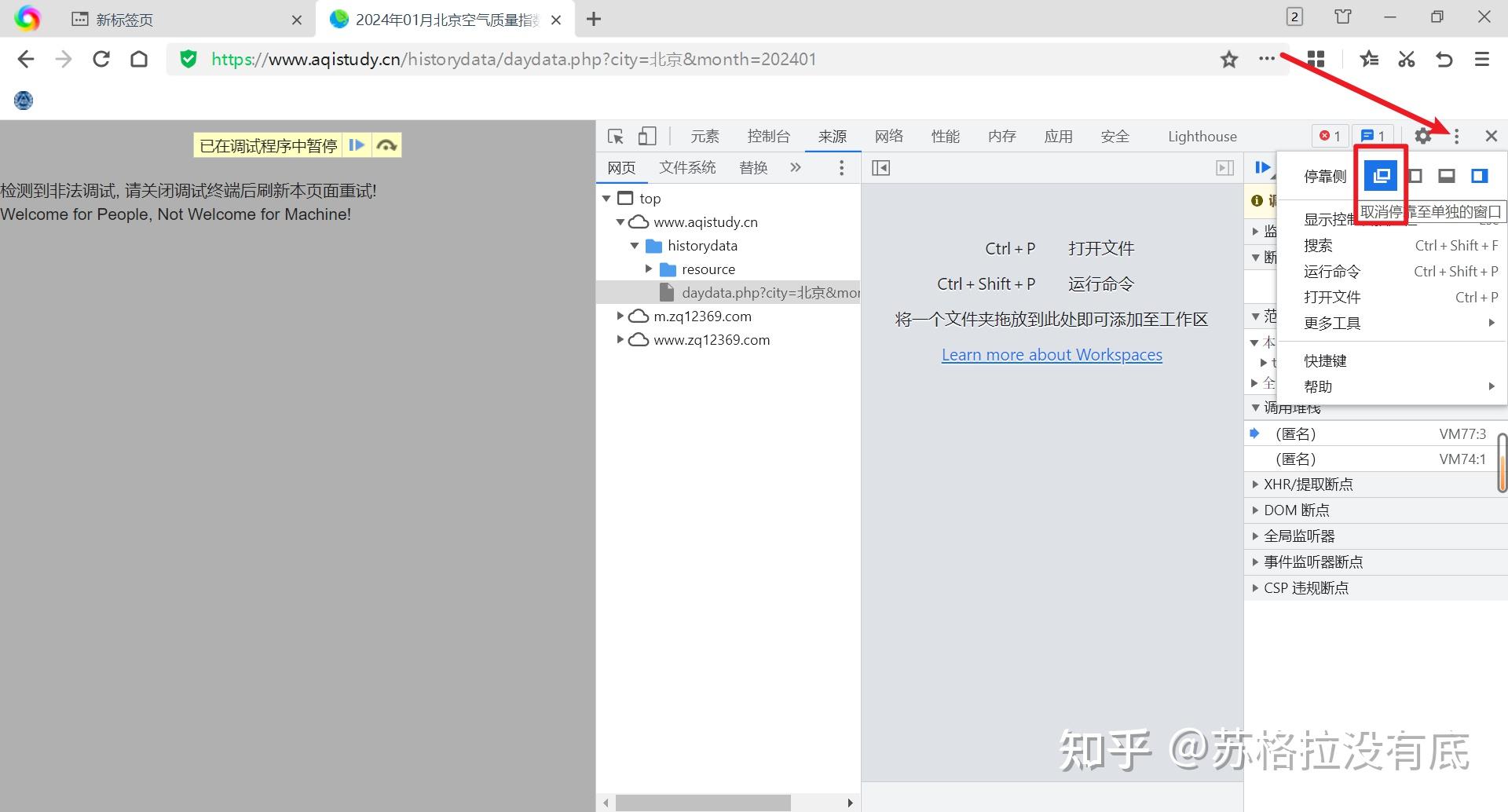Click the step-over icon in paused banner
The width and height of the screenshot is (1508, 812).
point(386,144)
